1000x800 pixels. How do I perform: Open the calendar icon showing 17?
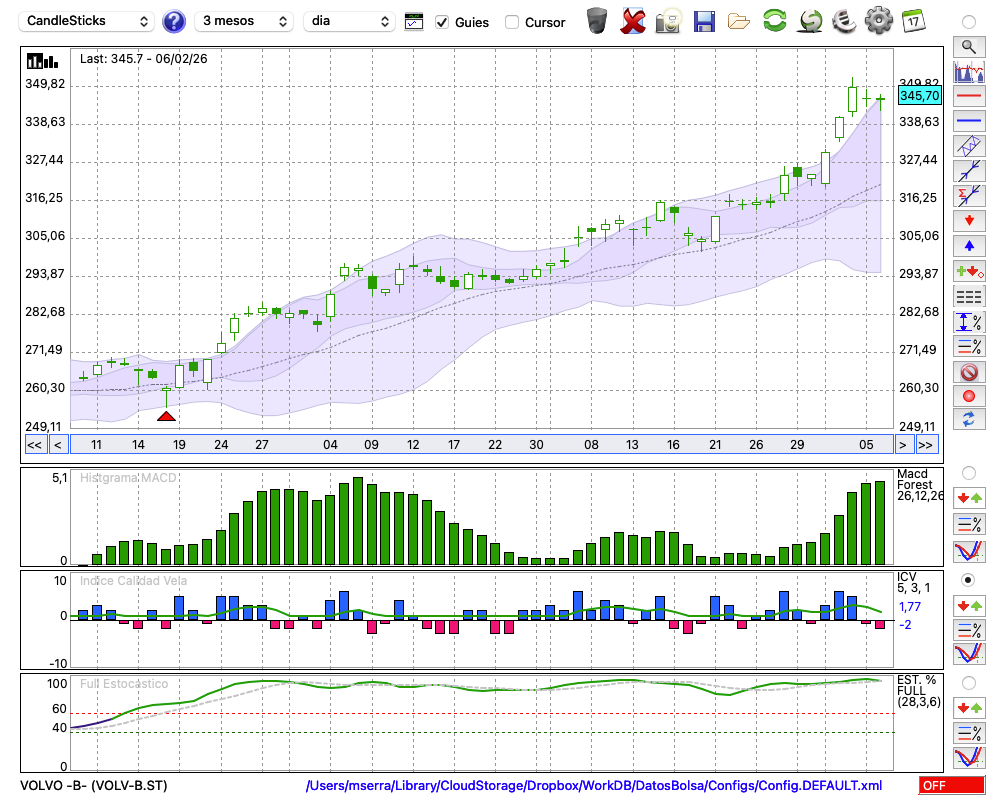click(x=912, y=21)
